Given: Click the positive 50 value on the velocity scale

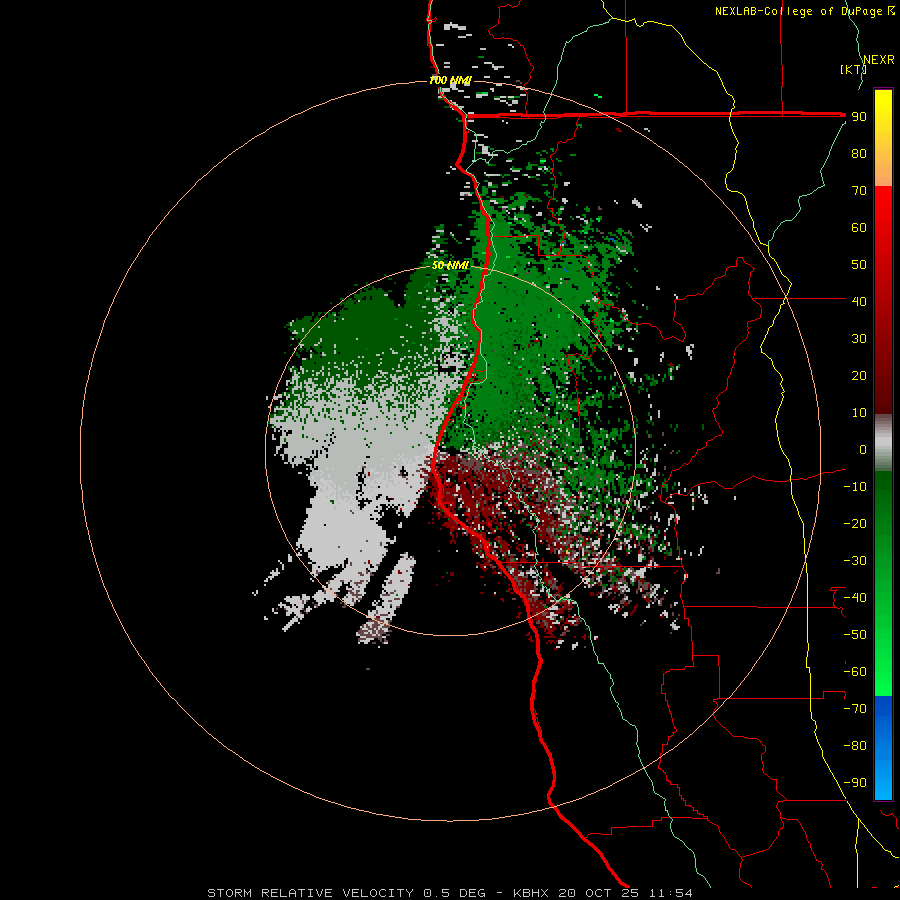Looking at the screenshot, I should point(859,265).
